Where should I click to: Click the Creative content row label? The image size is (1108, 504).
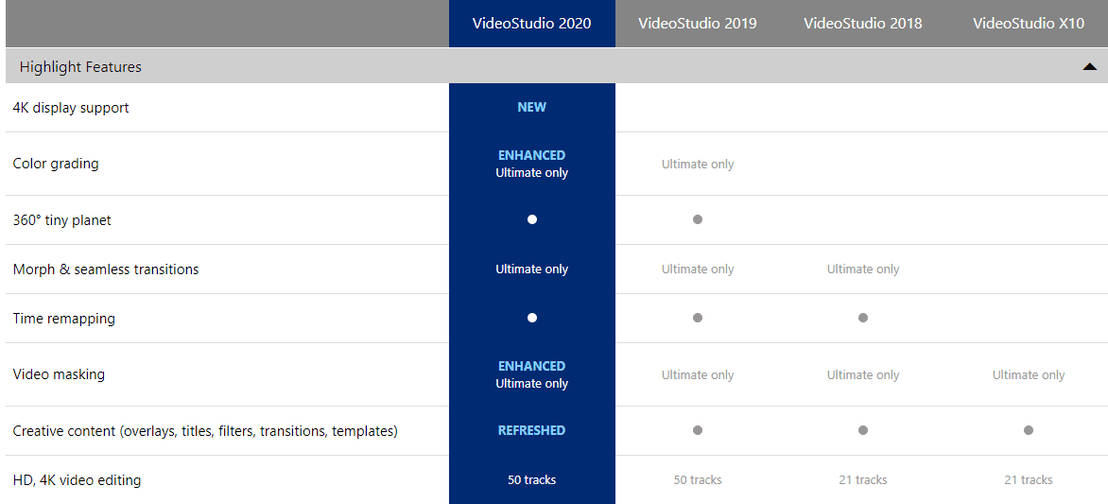pyautogui.click(x=205, y=430)
